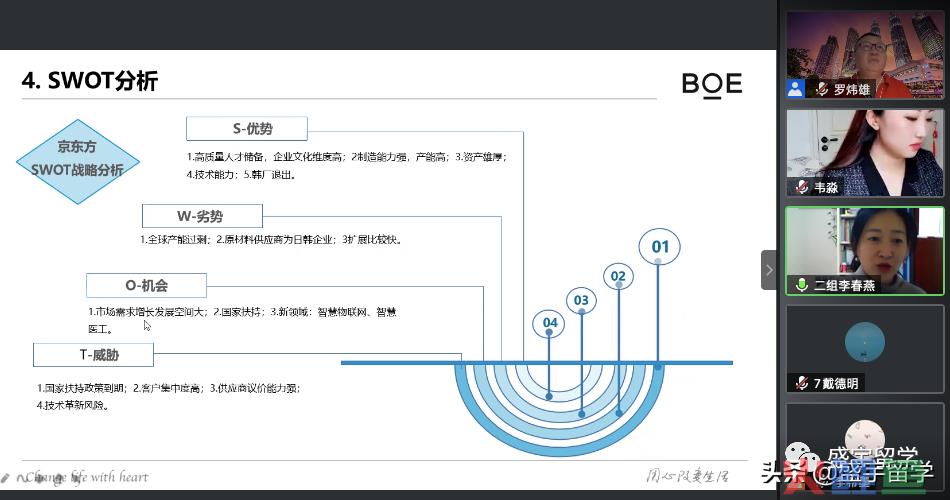Click 罗炜雄's muted microphone icon
The image size is (950, 500).
pyautogui.click(x=822, y=89)
